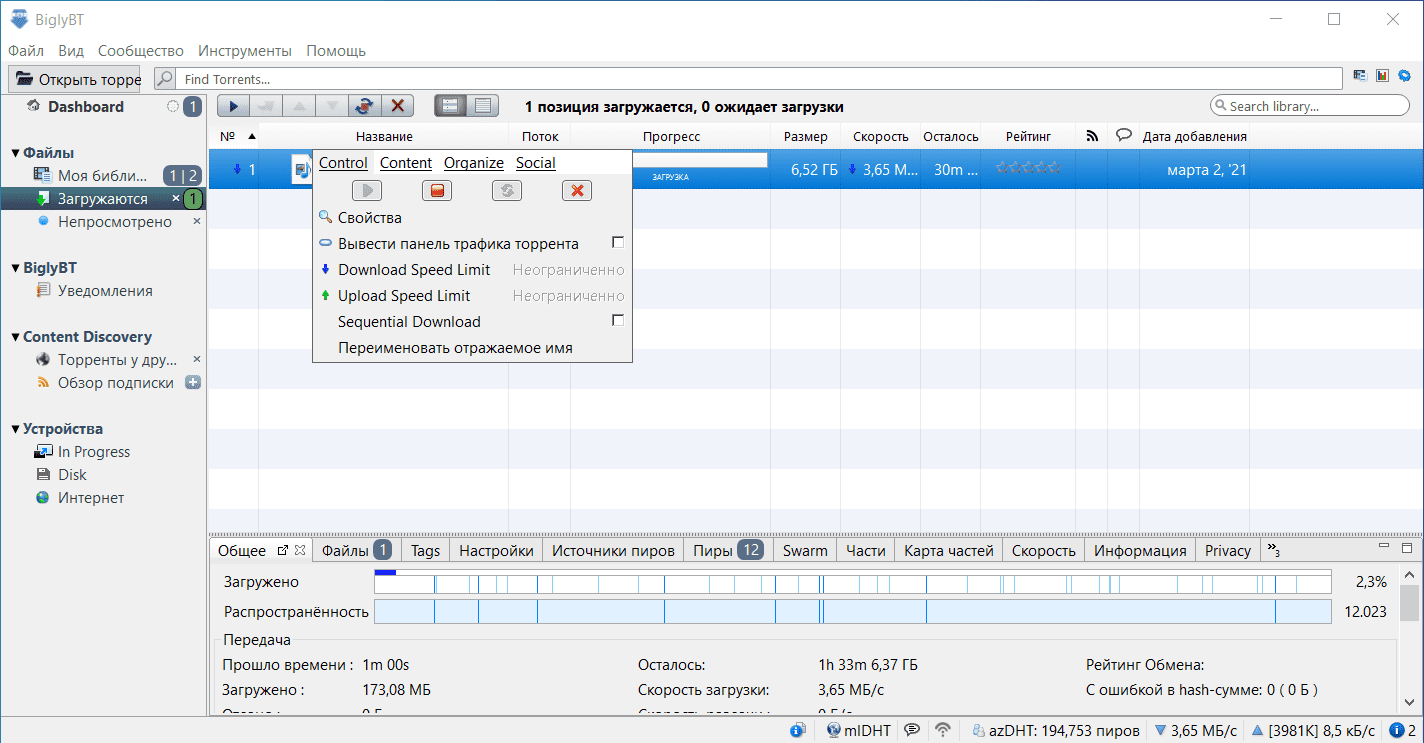This screenshot has height=743, width=1424.
Task: Collapse the Файлы sidebar section
Action: [x=15, y=153]
